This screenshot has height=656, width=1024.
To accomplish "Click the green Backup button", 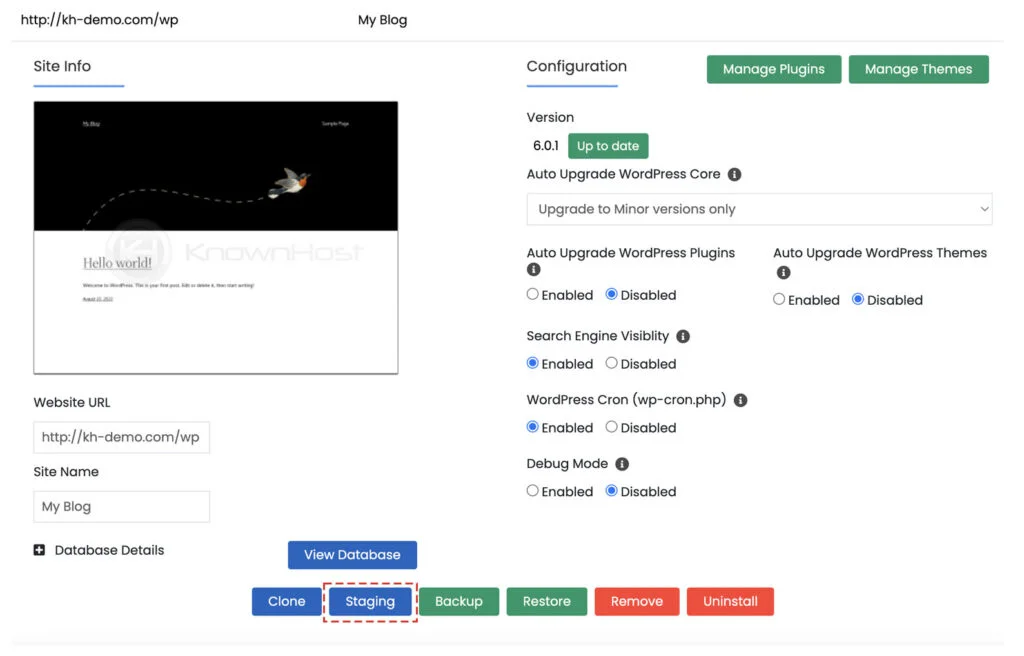I will [x=459, y=602].
